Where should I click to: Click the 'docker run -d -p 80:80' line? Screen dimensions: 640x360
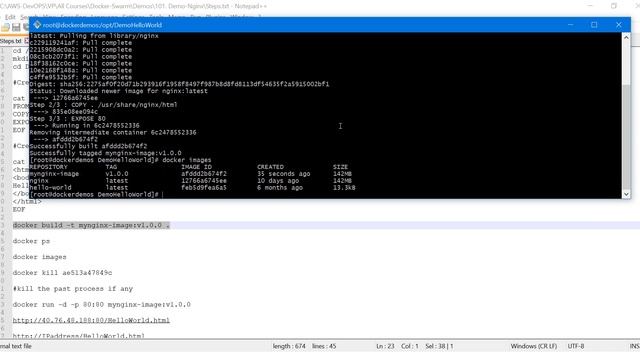click(x=102, y=304)
